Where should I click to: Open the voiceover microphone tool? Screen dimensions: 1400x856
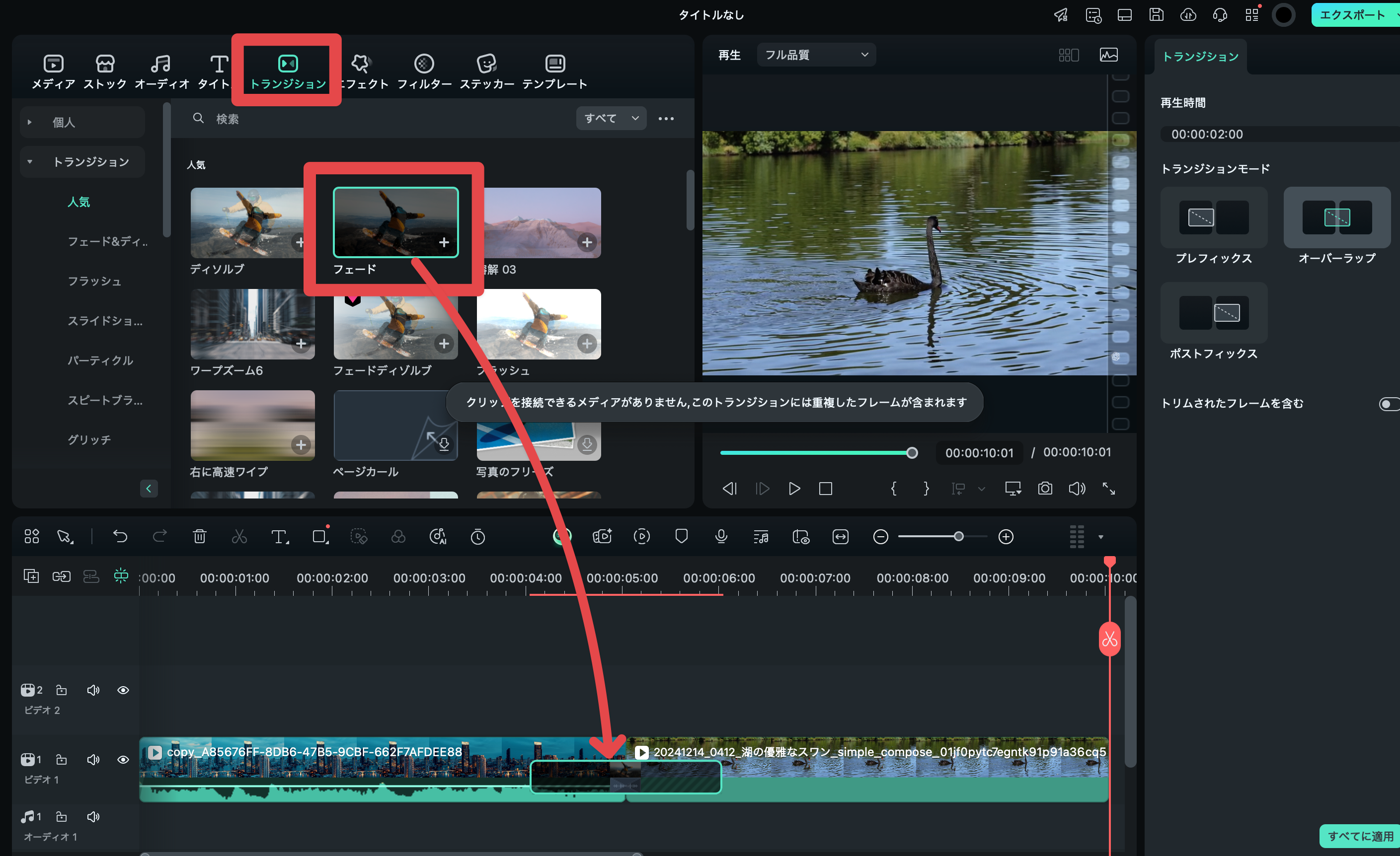(721, 537)
